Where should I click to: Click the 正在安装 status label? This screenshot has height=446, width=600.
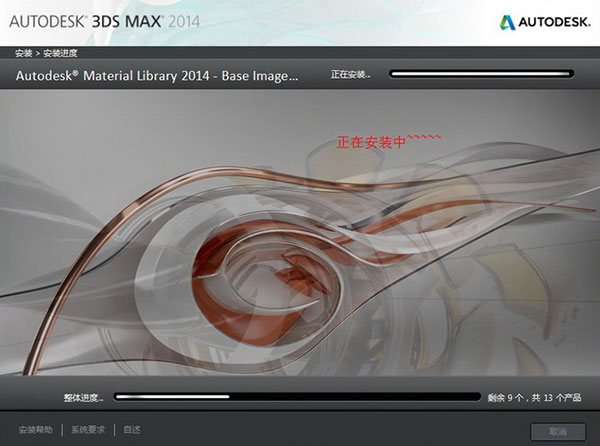[x=350, y=74]
